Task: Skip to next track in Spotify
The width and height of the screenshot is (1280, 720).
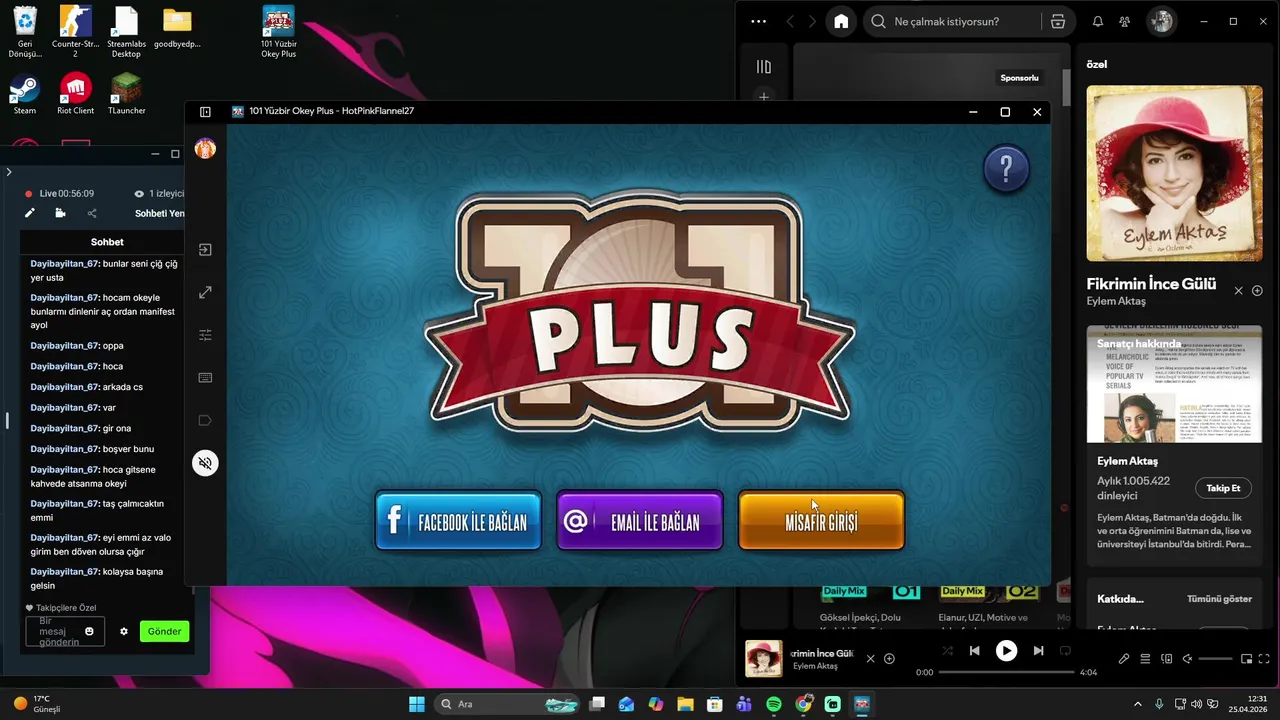Action: (1038, 651)
